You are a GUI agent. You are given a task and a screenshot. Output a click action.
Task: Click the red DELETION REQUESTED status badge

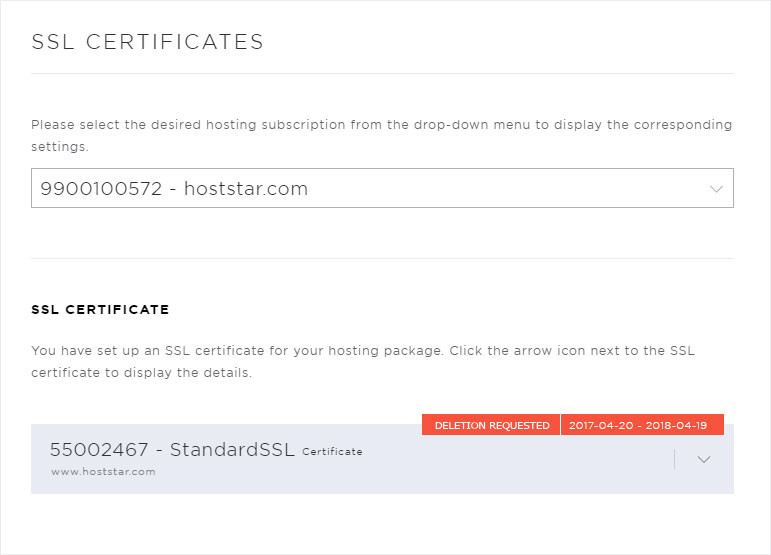[491, 425]
